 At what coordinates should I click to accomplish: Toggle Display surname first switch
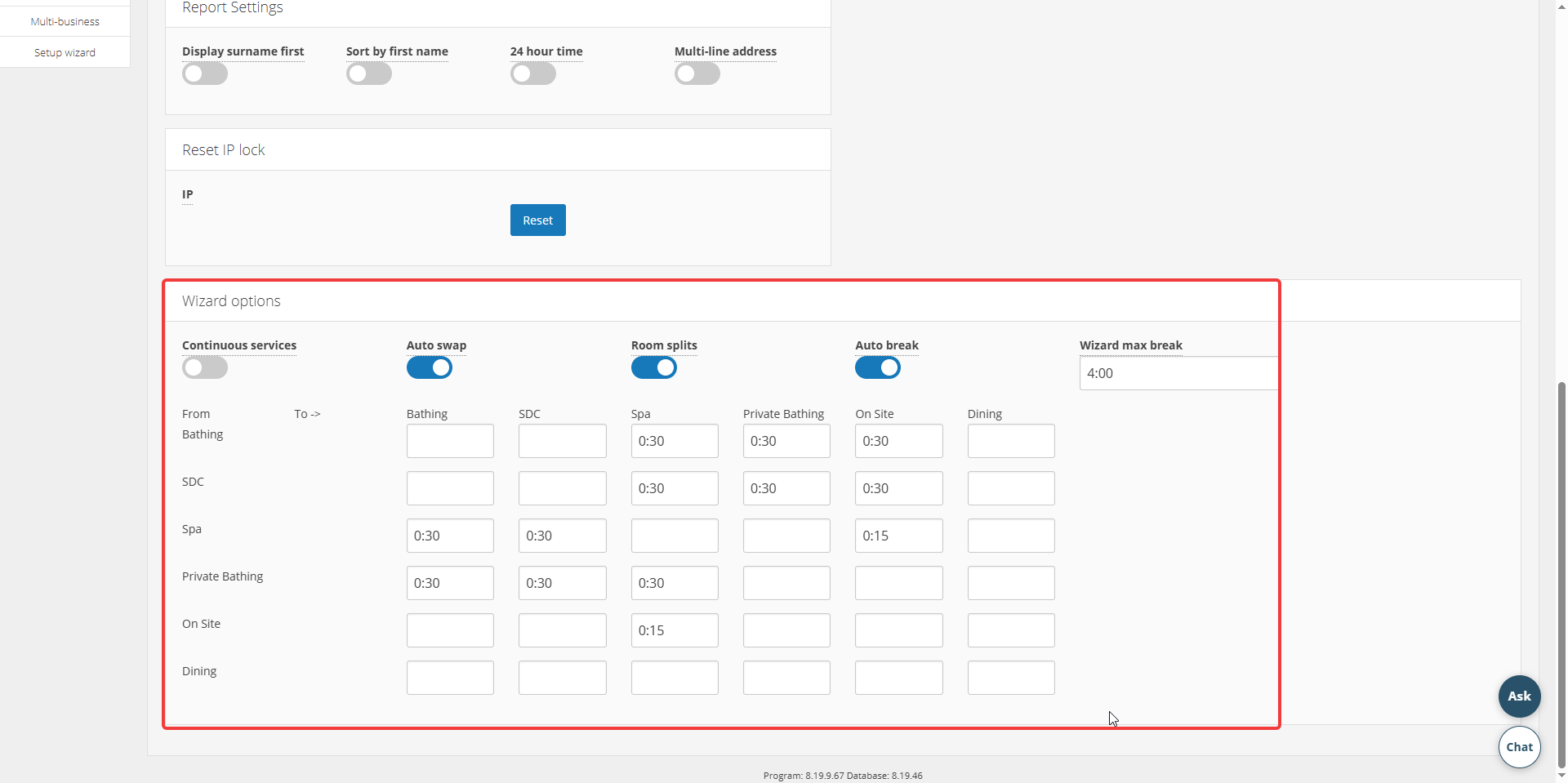[205, 74]
